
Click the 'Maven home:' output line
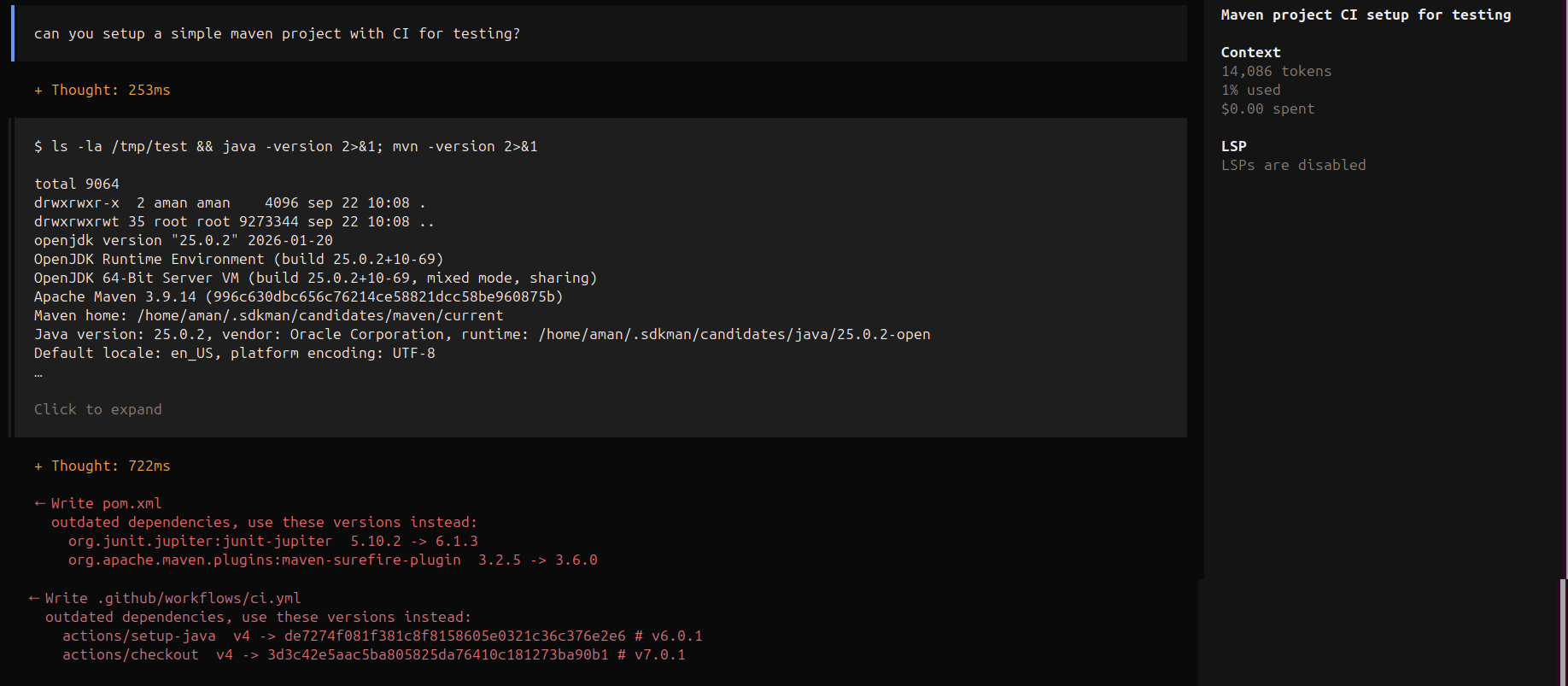(x=269, y=315)
